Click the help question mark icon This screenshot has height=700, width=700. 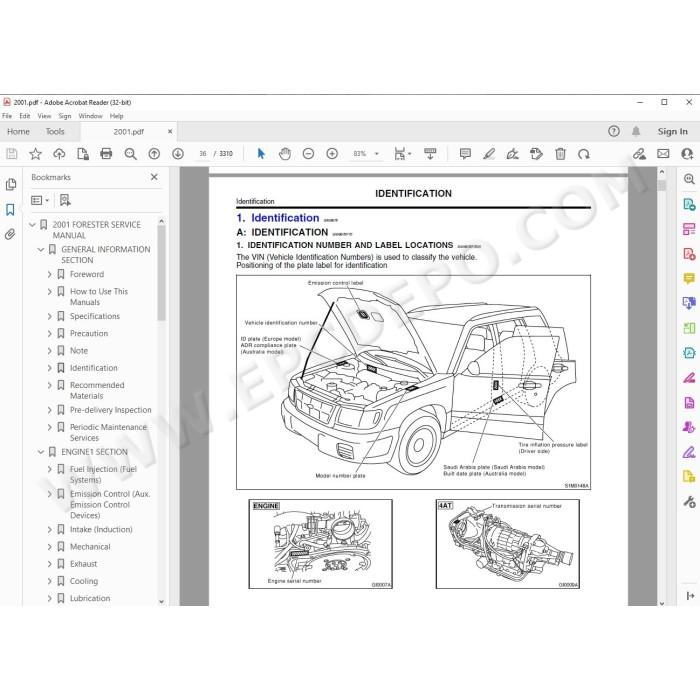(x=614, y=131)
